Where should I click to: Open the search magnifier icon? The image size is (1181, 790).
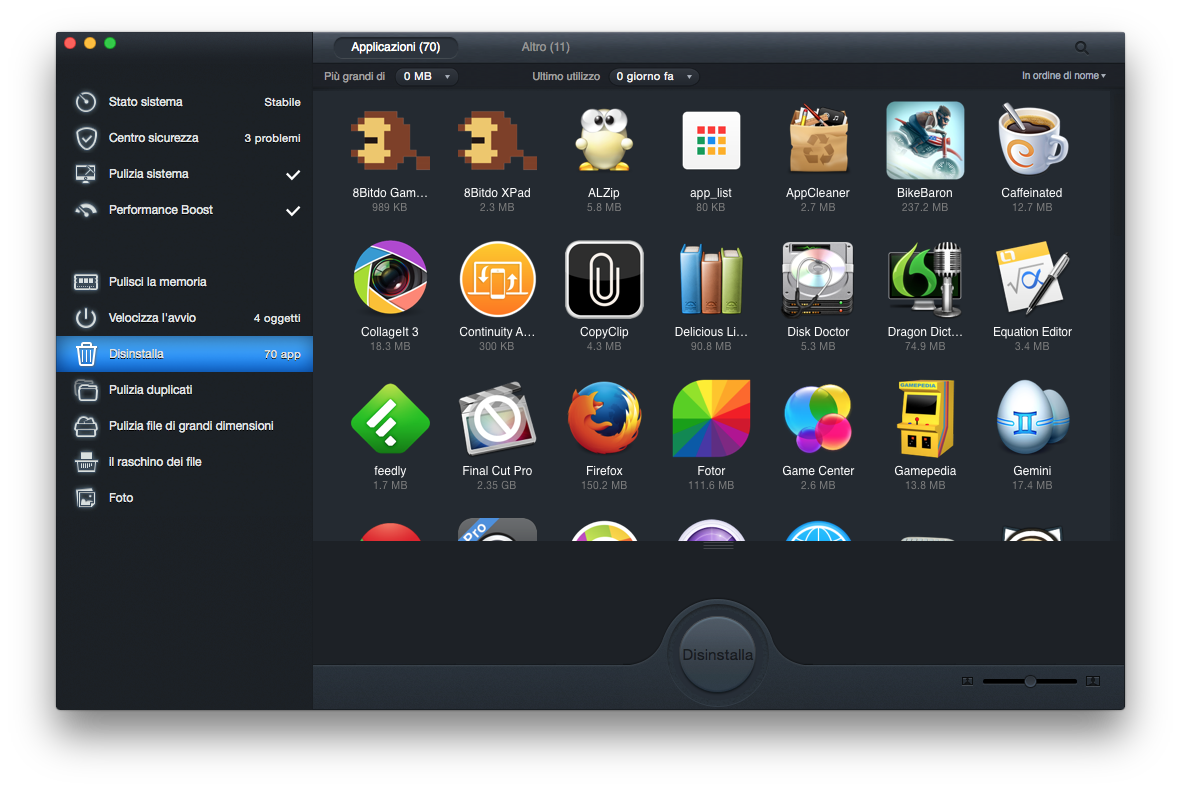(1082, 47)
